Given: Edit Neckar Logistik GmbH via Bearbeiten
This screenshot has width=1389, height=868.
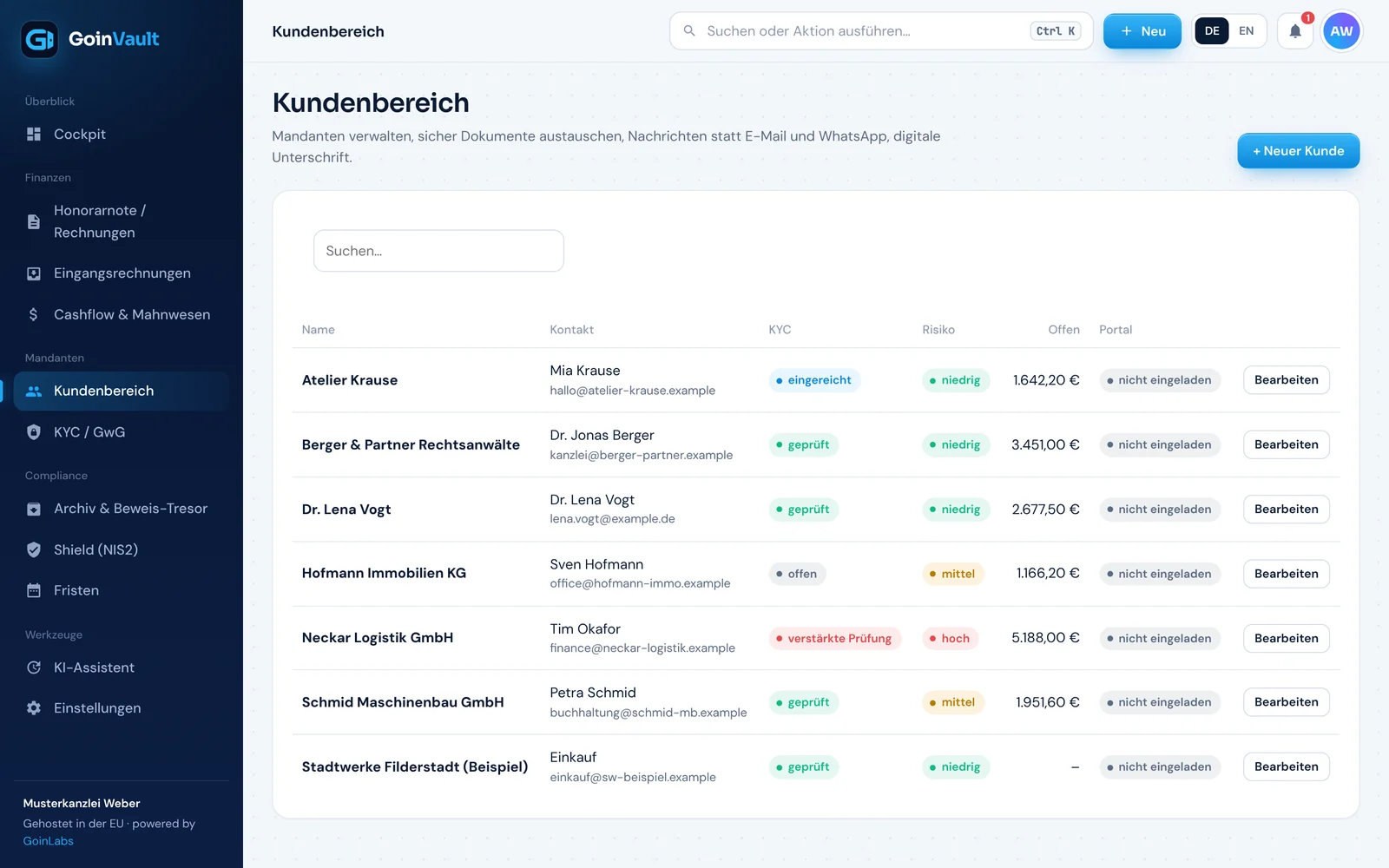Looking at the screenshot, I should click(x=1286, y=638).
